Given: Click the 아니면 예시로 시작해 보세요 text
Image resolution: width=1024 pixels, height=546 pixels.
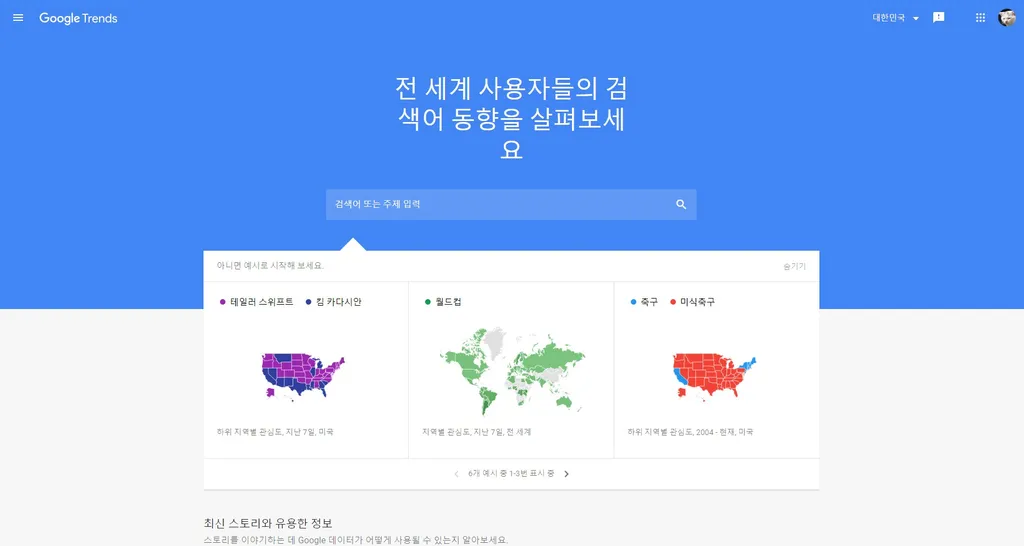Looking at the screenshot, I should click(270, 266).
